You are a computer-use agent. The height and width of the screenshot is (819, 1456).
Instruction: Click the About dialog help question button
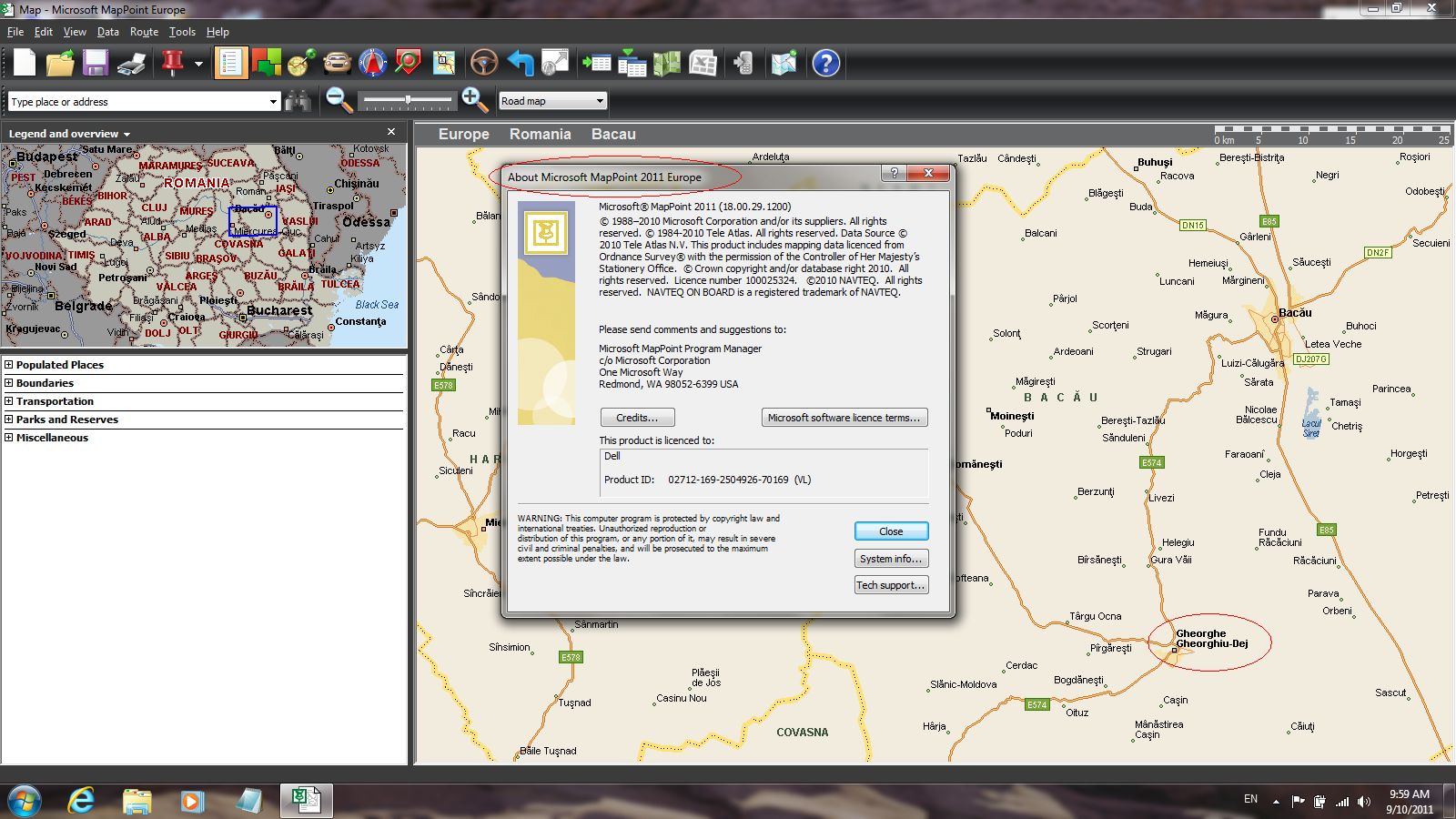tap(894, 173)
